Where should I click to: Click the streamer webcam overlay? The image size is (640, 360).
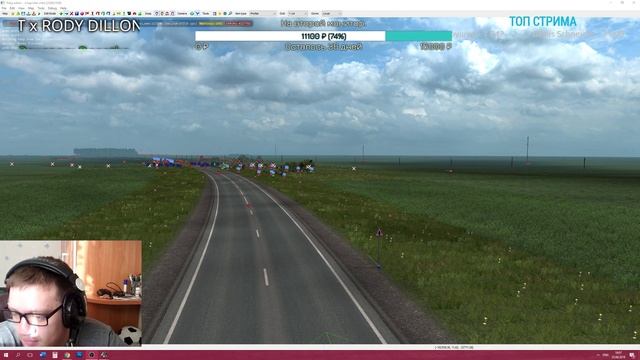pyautogui.click(x=71, y=293)
